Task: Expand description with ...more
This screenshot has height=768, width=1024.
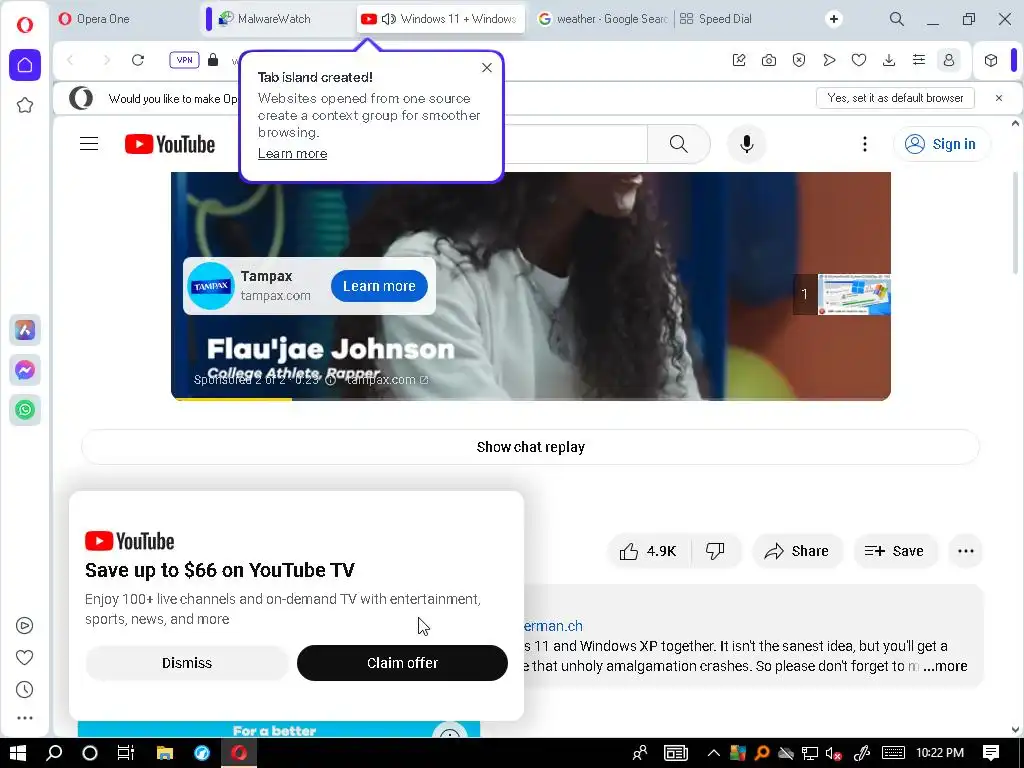Action: 945,666
